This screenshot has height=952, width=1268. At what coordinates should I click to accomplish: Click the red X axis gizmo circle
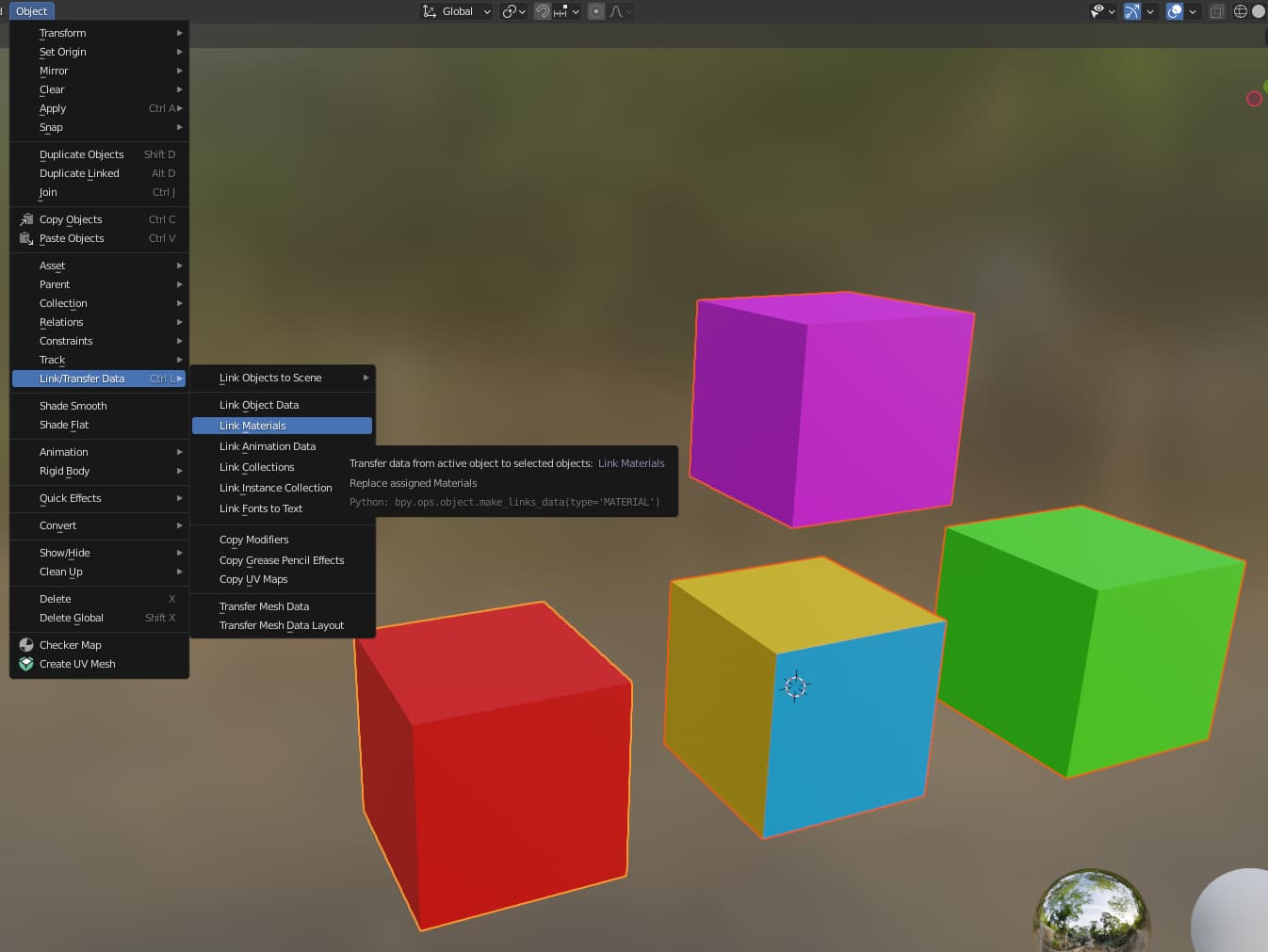click(x=1254, y=99)
